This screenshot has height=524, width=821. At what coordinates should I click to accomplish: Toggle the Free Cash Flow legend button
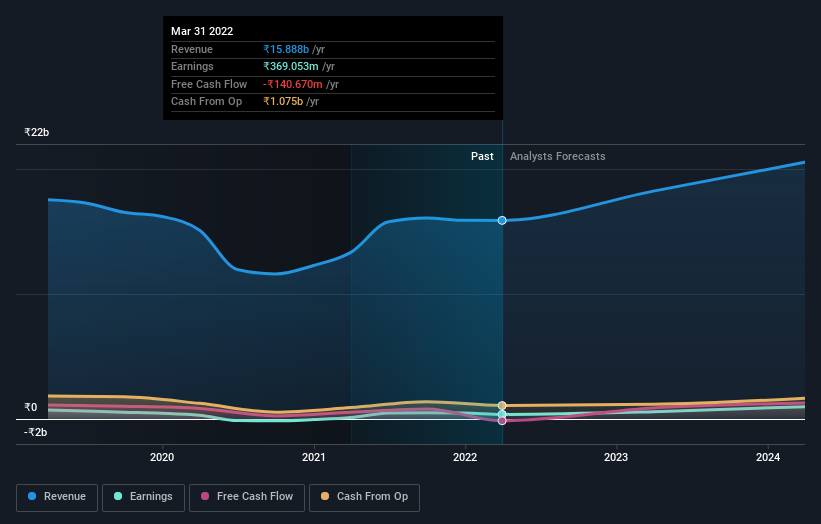point(247,497)
